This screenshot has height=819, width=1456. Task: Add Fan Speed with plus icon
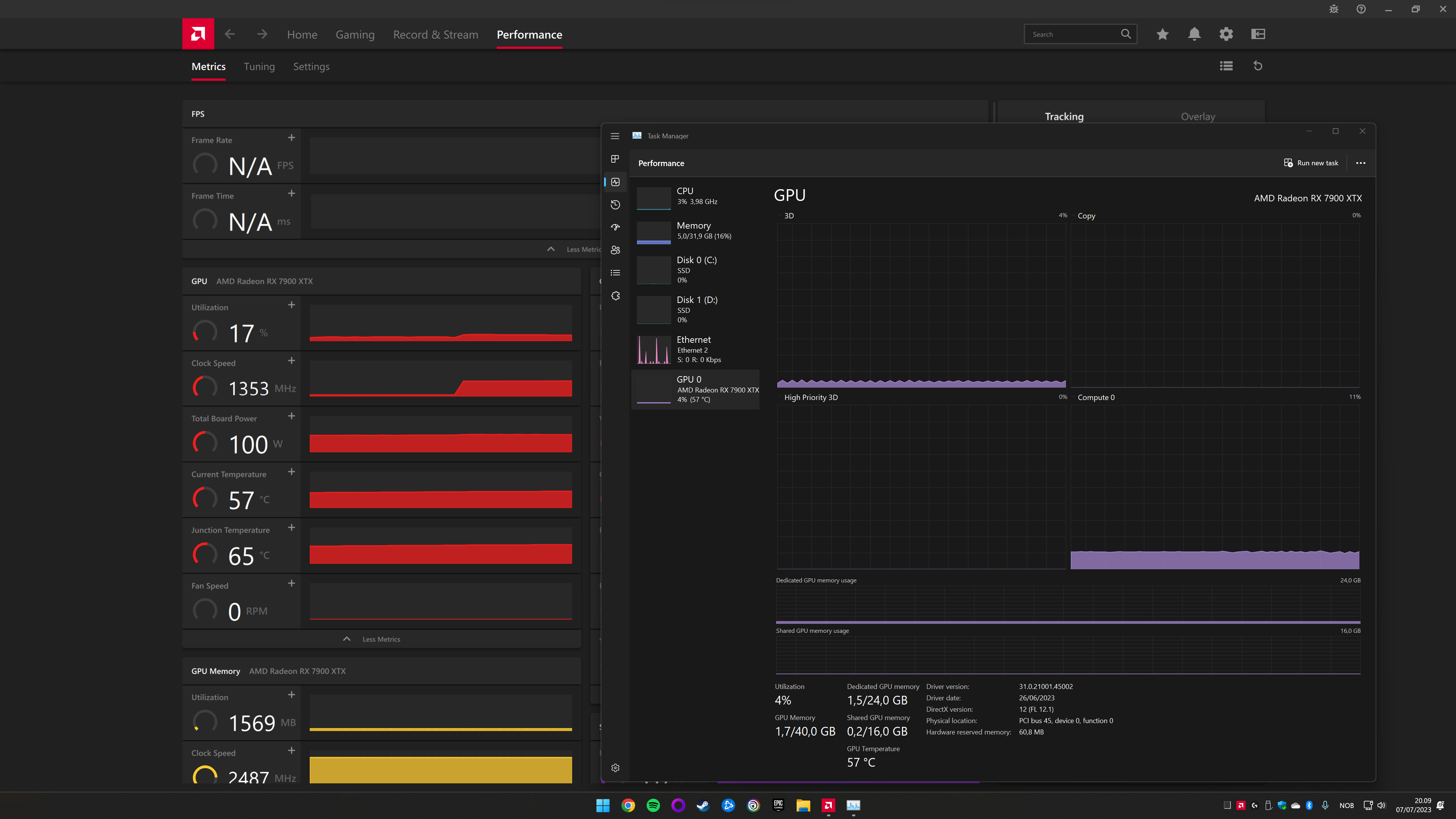pyautogui.click(x=292, y=583)
